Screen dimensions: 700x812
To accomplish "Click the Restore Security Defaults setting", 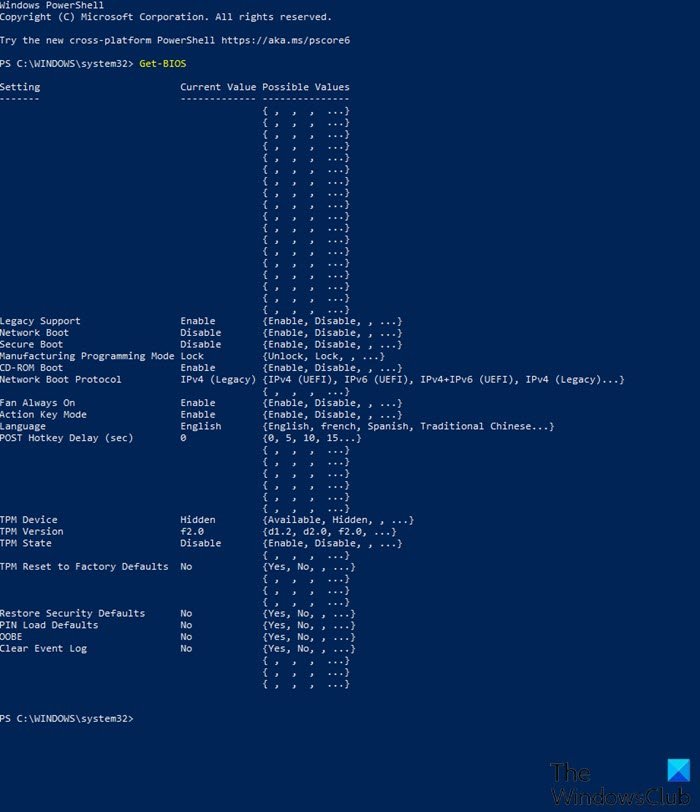I will [x=72, y=613].
